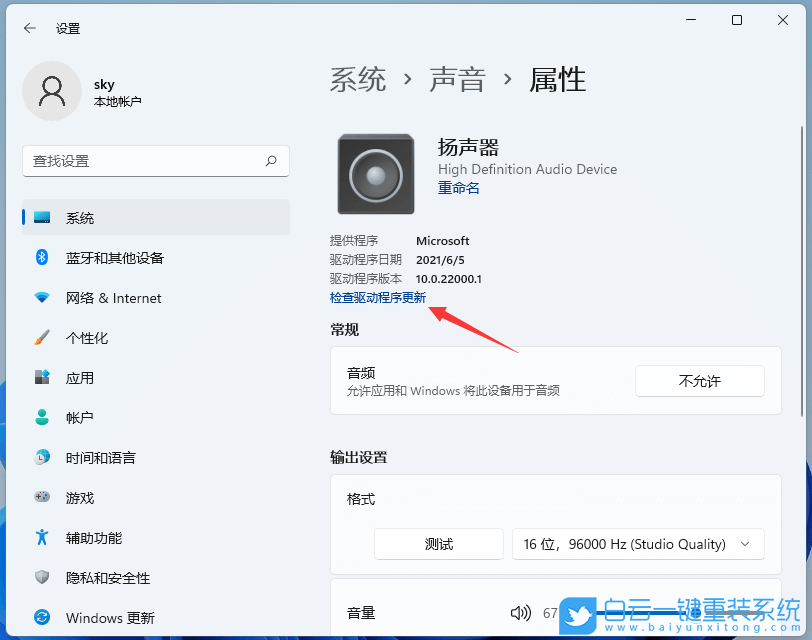Viewport: 812px width, 640px height.
Task: Open the audio format dropdown
Action: (x=638, y=544)
